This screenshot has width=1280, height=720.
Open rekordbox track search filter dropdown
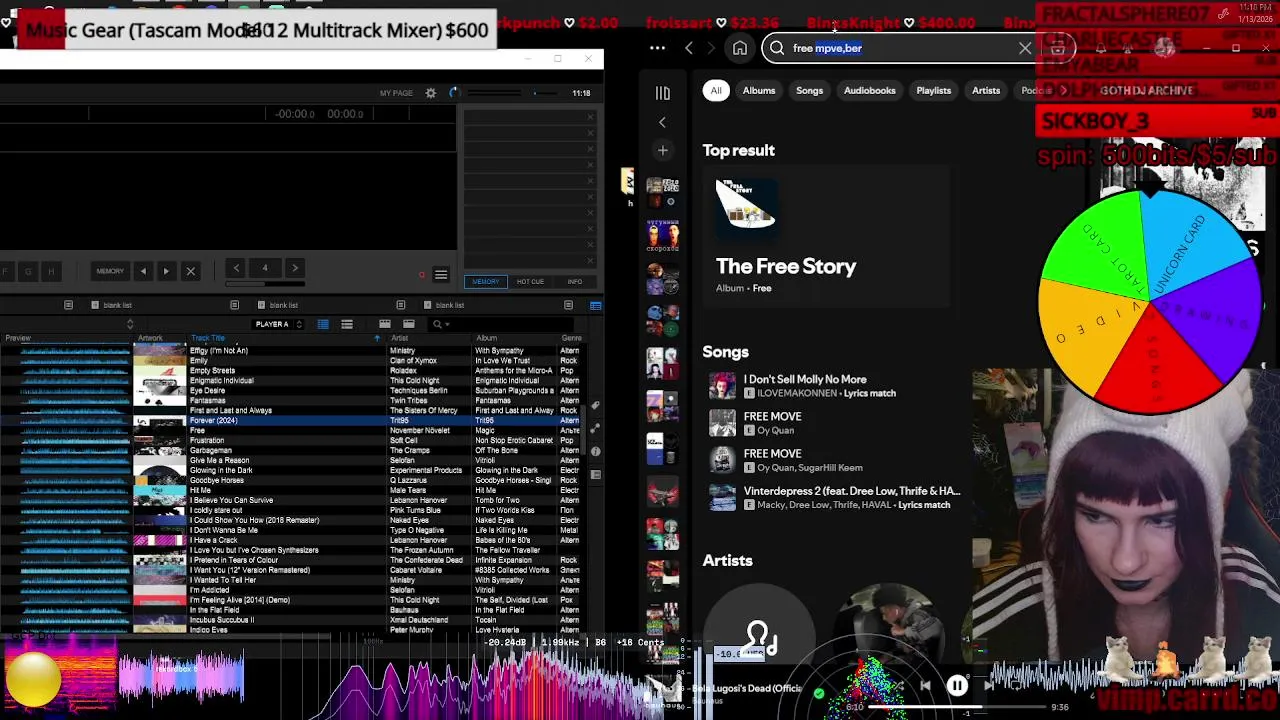coord(440,324)
